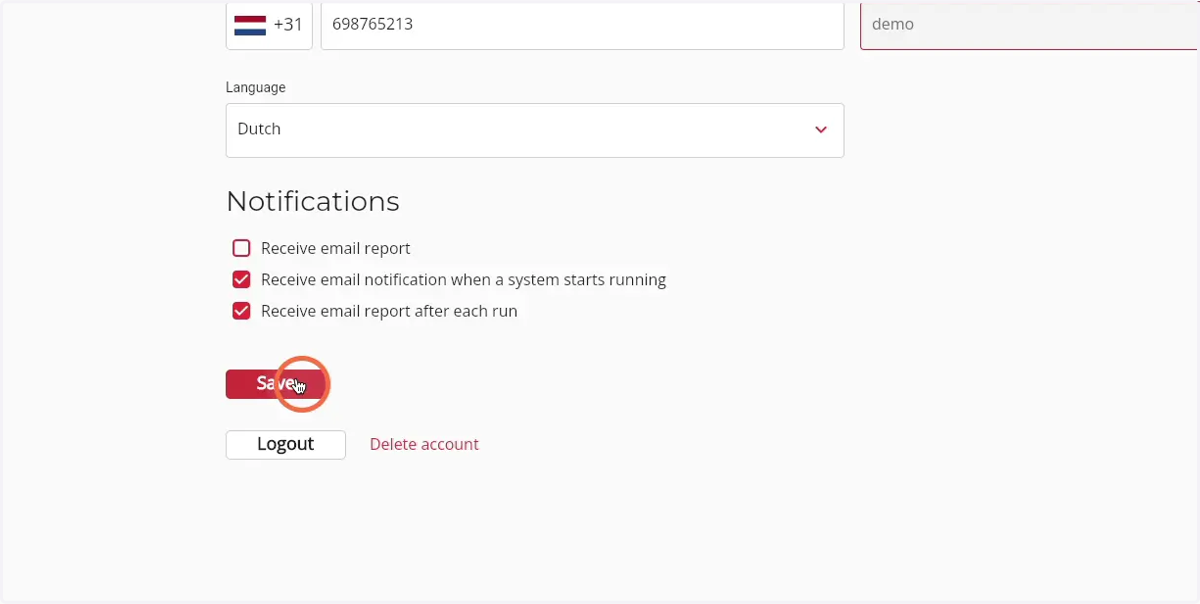Select the Netherlands flag icon
This screenshot has height=604, width=1200.
pyautogui.click(x=250, y=25)
